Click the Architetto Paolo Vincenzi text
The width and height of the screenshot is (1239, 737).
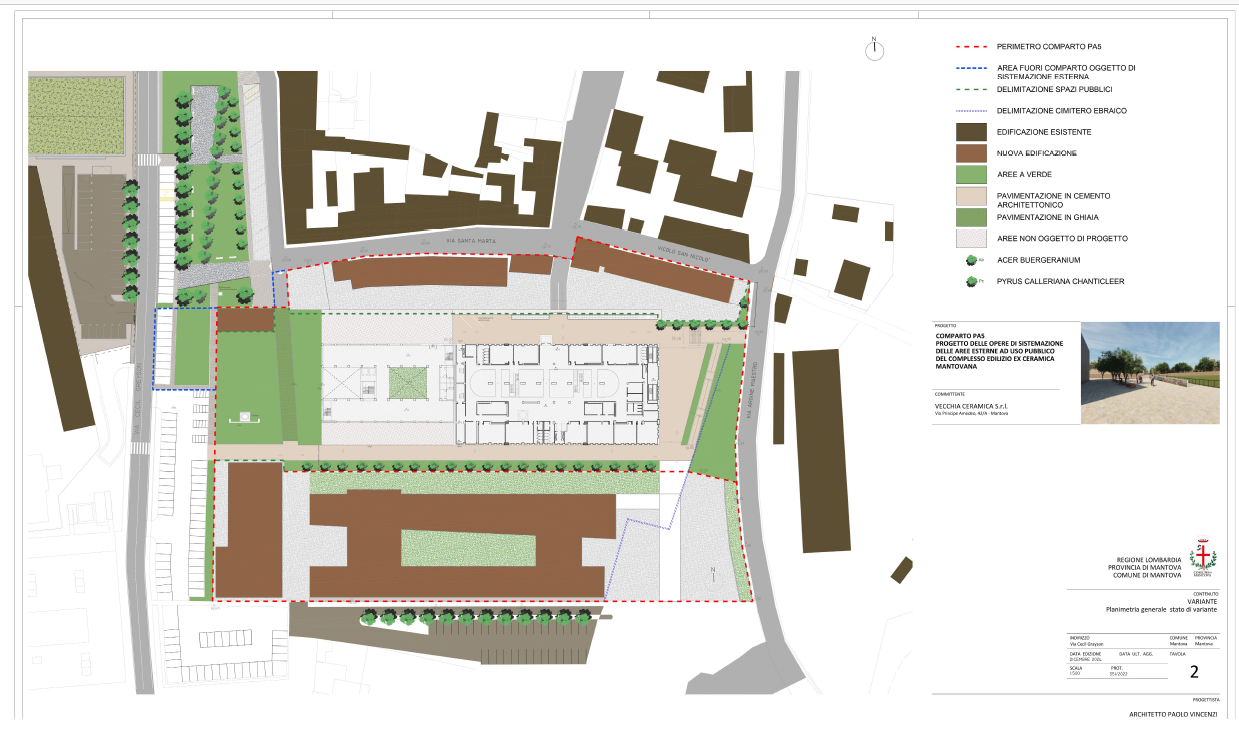[1173, 715]
